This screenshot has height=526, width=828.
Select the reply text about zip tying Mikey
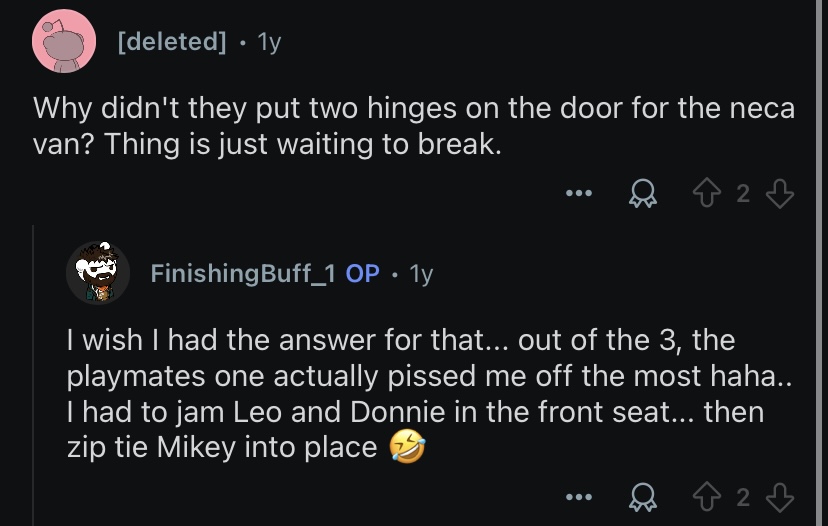[429, 393]
